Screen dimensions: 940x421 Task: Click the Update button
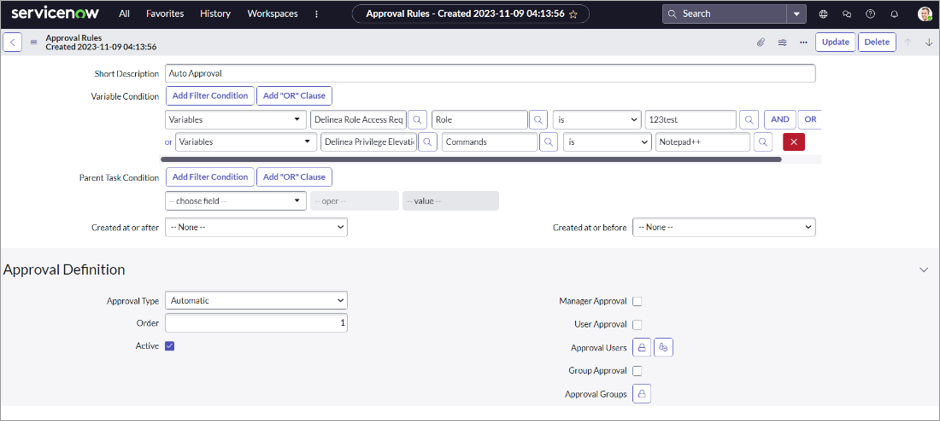(x=834, y=42)
